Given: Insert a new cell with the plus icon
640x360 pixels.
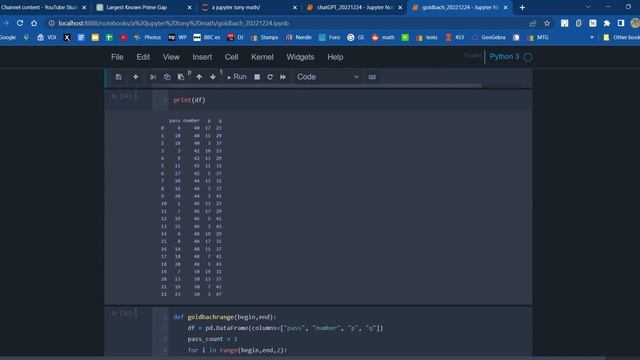Looking at the screenshot, I should (x=136, y=77).
